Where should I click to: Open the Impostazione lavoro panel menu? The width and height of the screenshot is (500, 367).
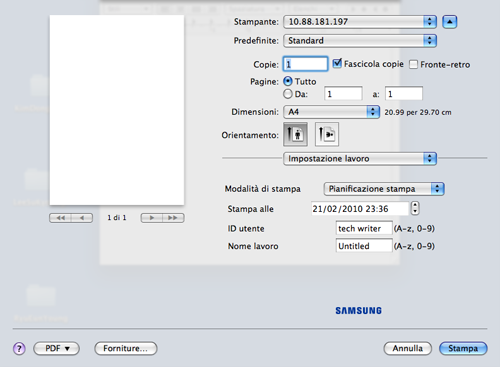360,159
